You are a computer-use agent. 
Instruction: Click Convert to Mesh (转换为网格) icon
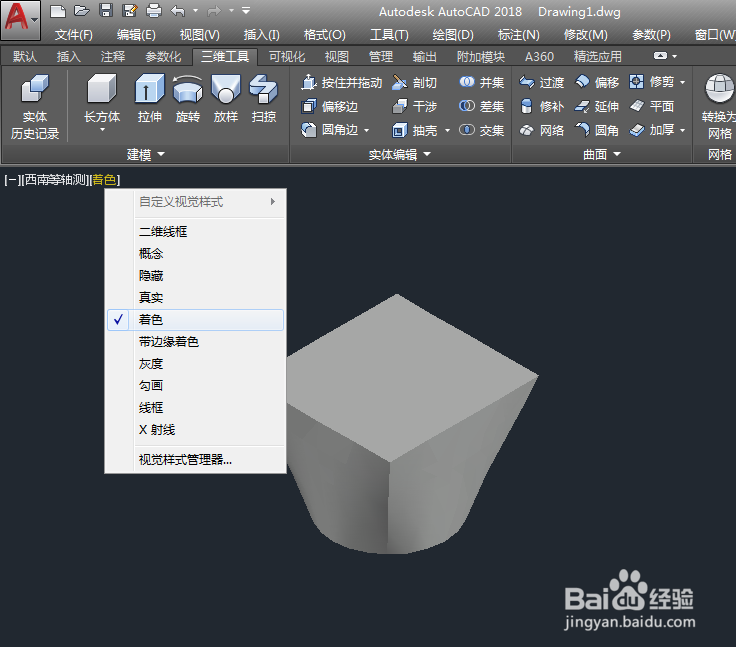(719, 106)
